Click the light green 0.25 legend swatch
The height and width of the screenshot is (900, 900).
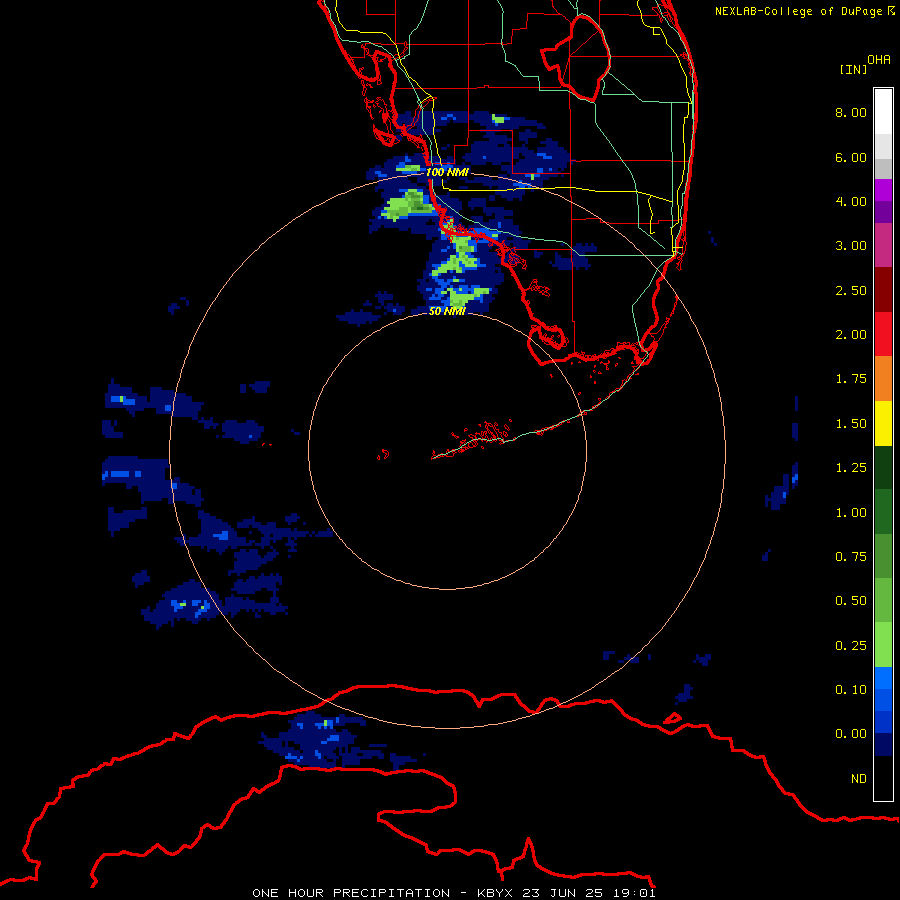(x=883, y=645)
